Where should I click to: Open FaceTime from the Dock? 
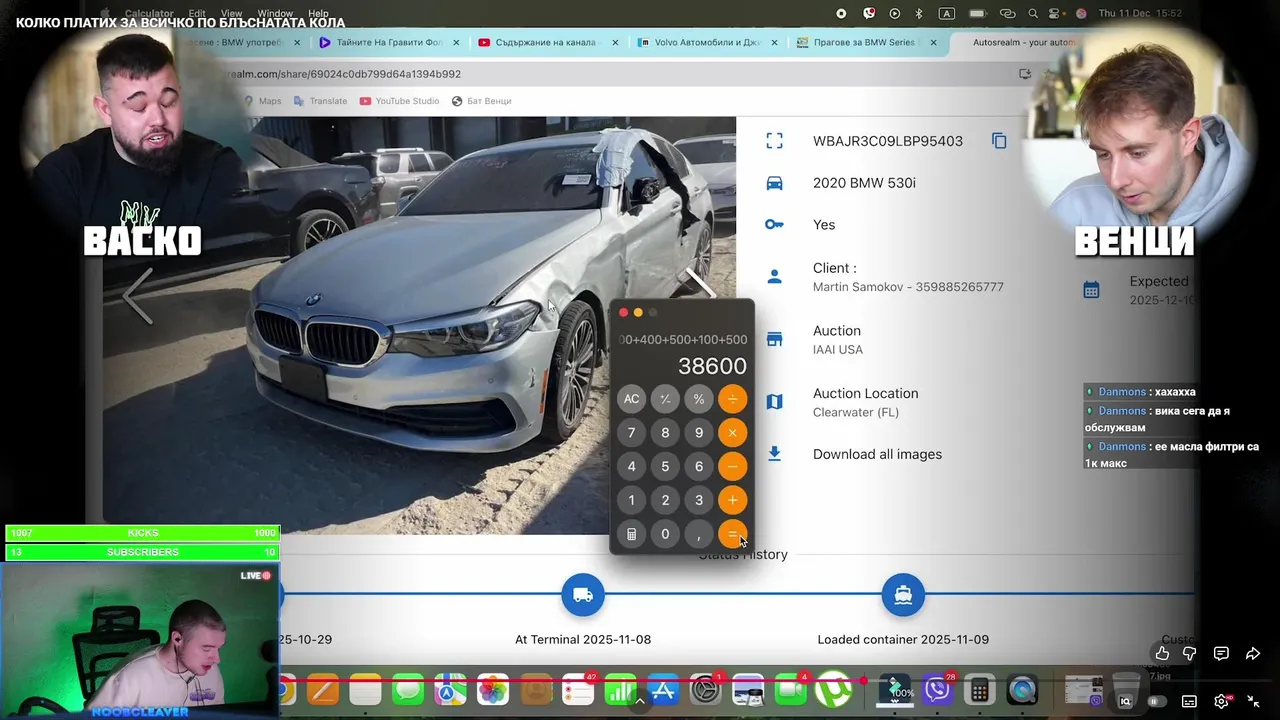(790, 690)
